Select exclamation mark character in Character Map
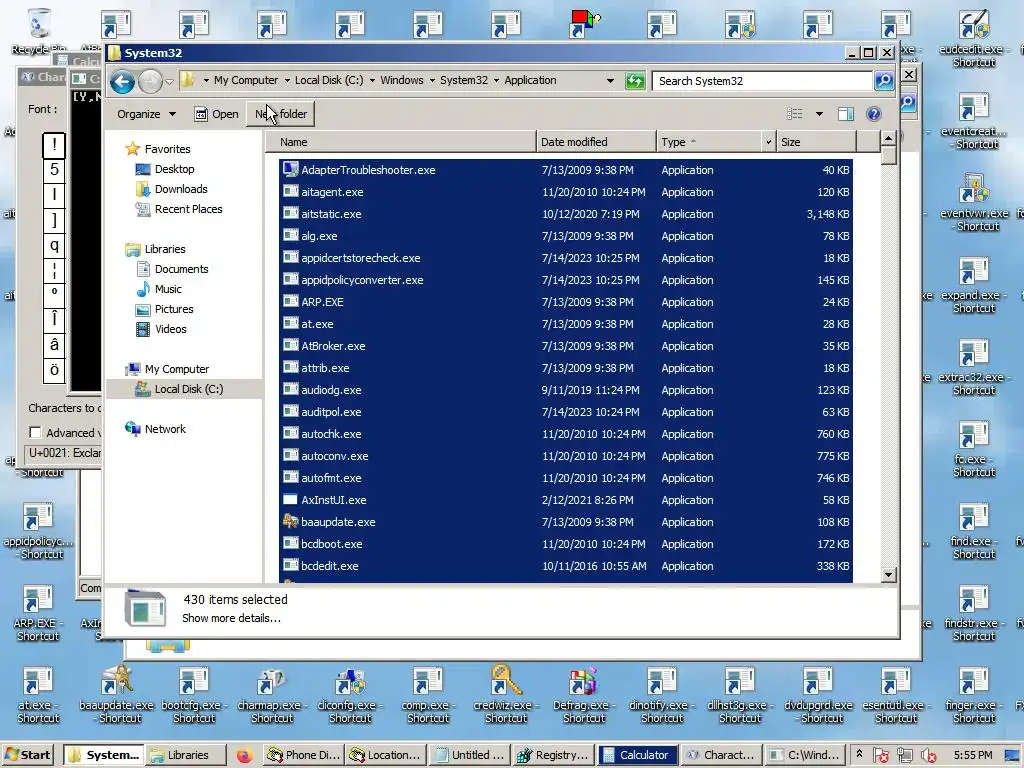Screen dimensions: 1024x768 pos(54,145)
